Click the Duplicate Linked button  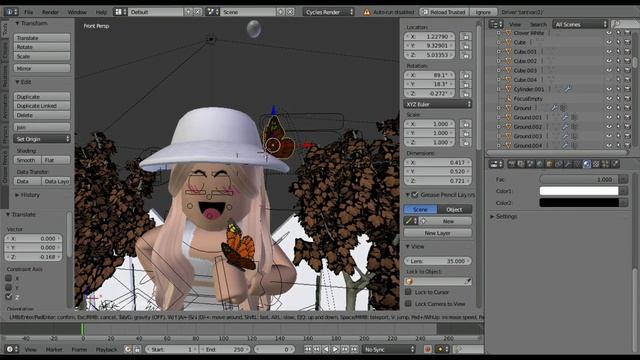tap(42, 106)
